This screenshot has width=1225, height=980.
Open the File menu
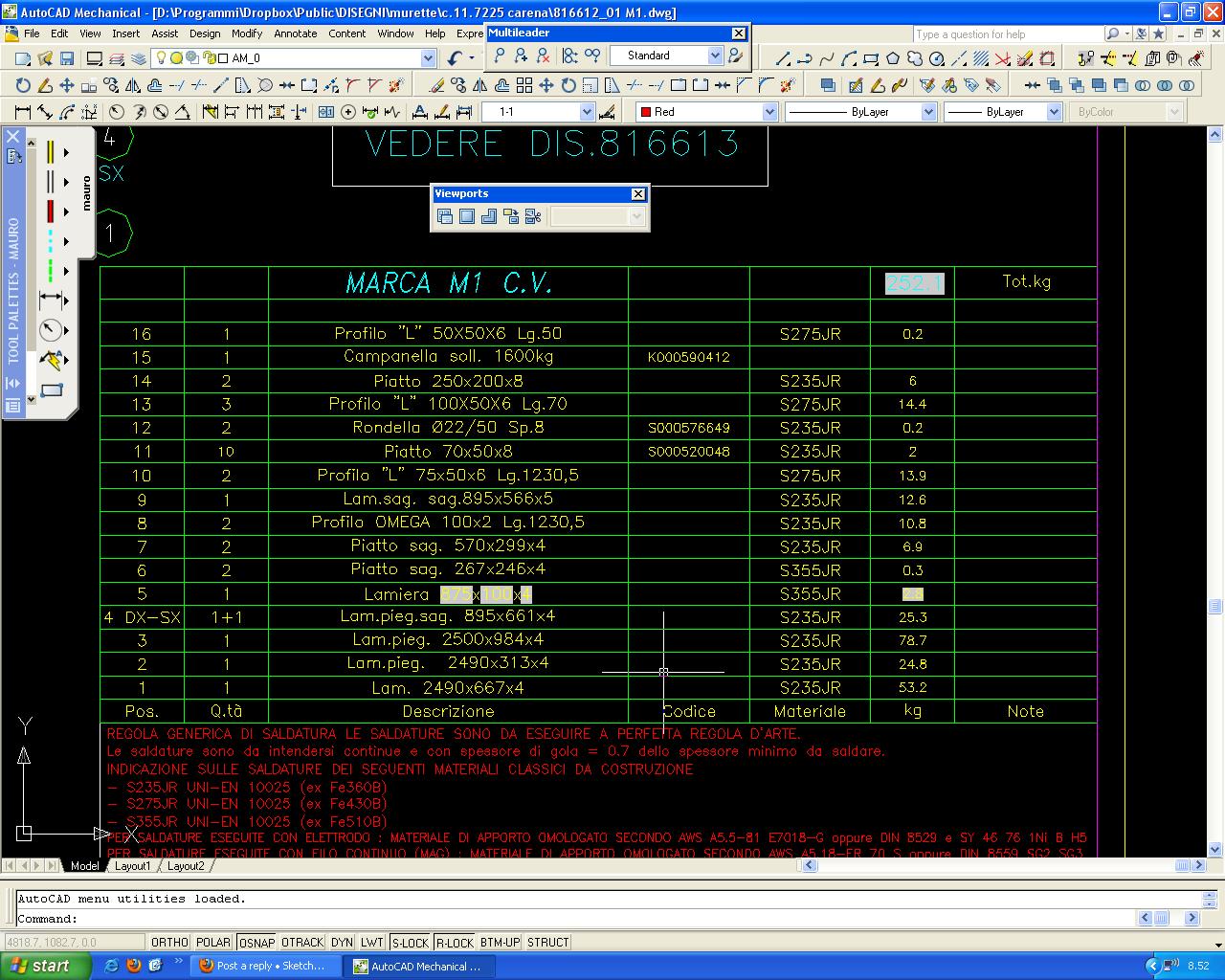tap(32, 33)
